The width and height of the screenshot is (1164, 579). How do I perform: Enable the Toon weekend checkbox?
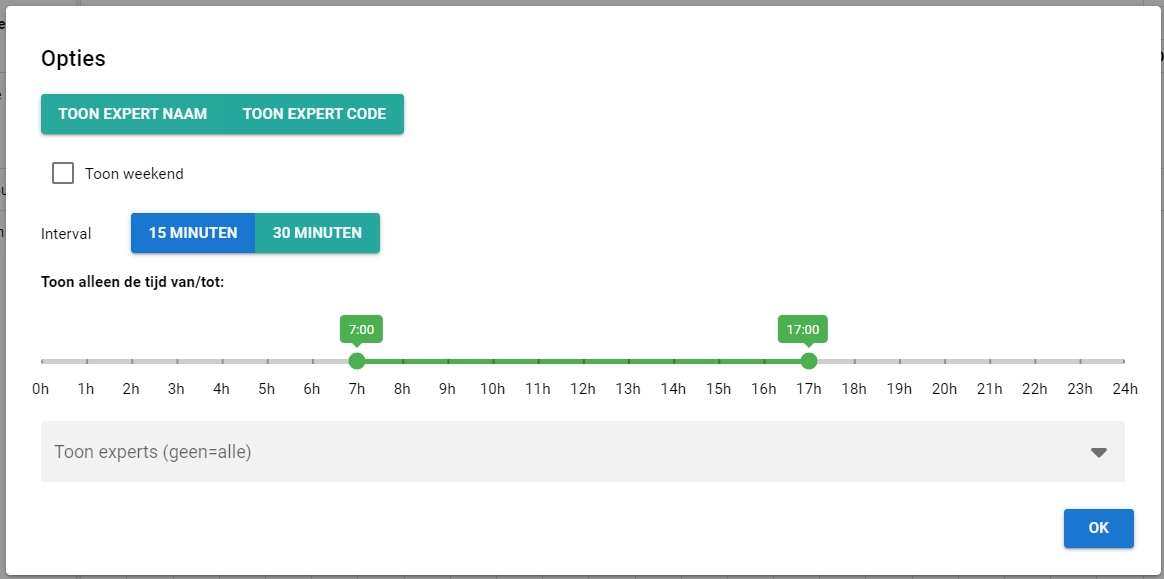coord(63,173)
